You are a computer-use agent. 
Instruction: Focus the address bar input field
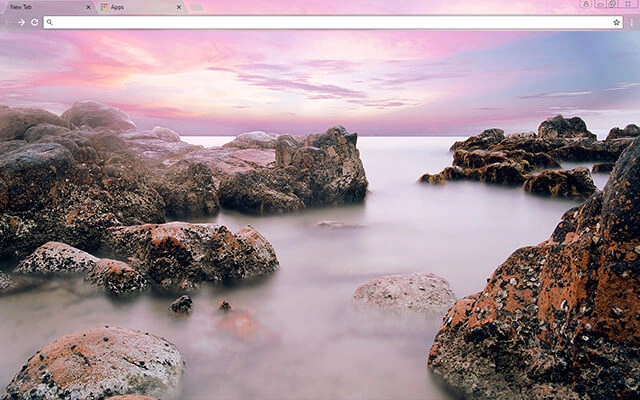333,22
